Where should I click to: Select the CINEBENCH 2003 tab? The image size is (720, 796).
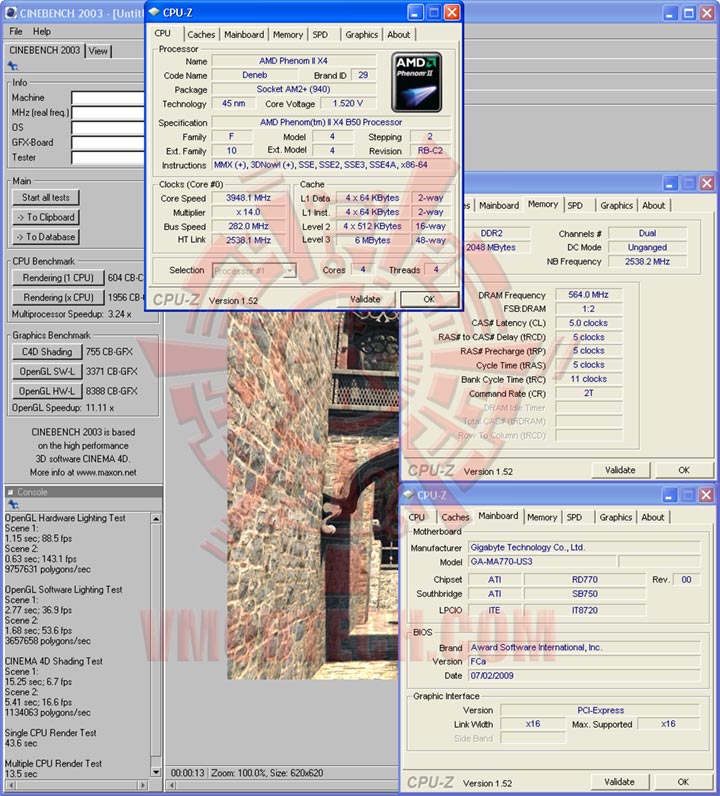coord(45,50)
